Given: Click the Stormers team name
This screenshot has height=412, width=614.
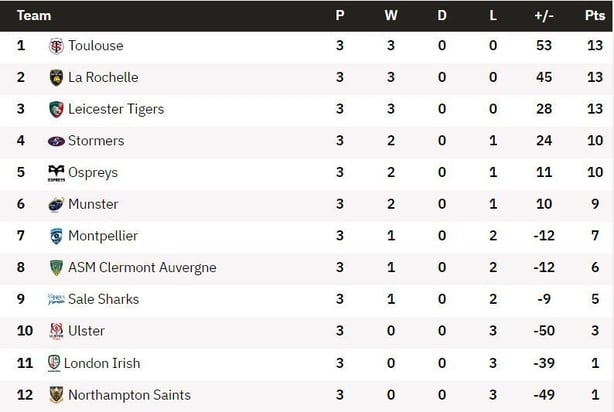Looking at the screenshot, I should (x=96, y=141).
